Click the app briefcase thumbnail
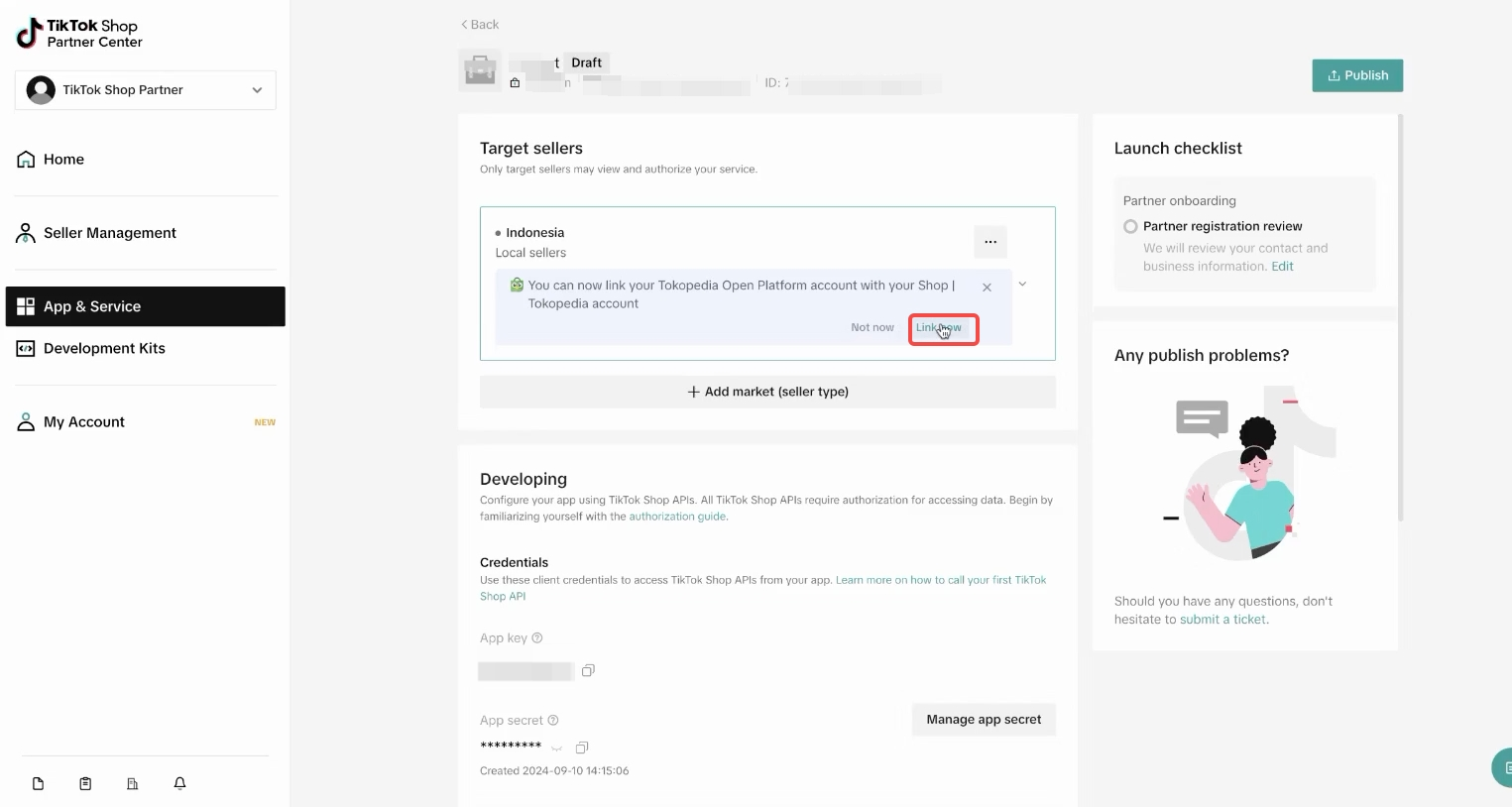This screenshot has width=1512, height=807. [480, 70]
